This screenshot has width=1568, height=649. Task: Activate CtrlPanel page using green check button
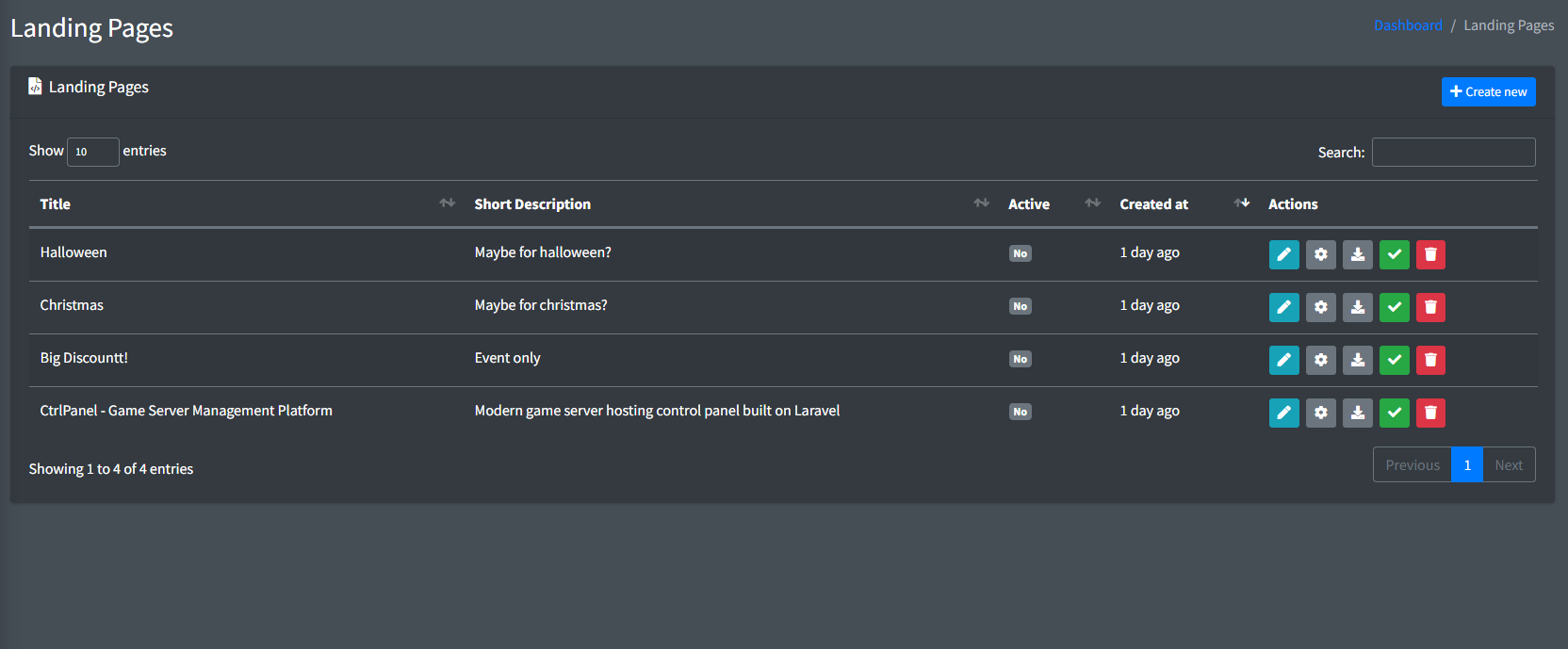point(1394,413)
